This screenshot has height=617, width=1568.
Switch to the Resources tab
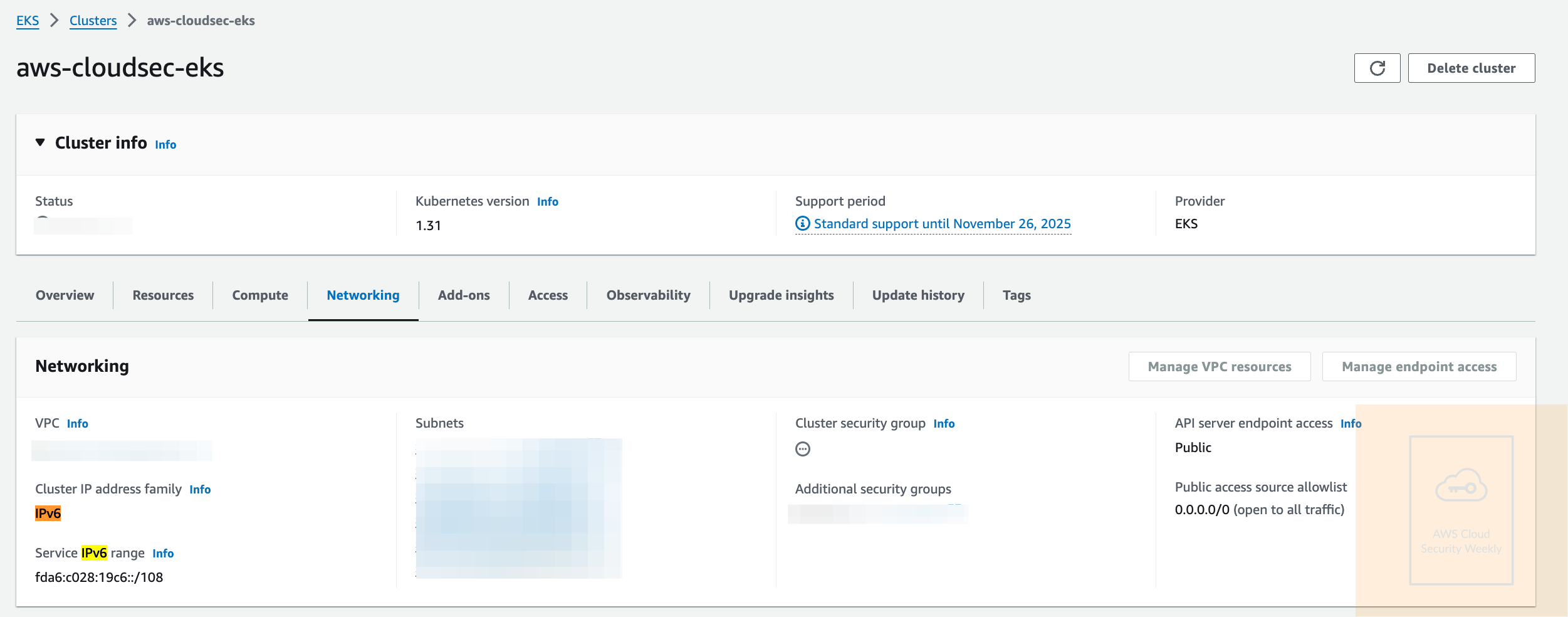pyautogui.click(x=163, y=295)
